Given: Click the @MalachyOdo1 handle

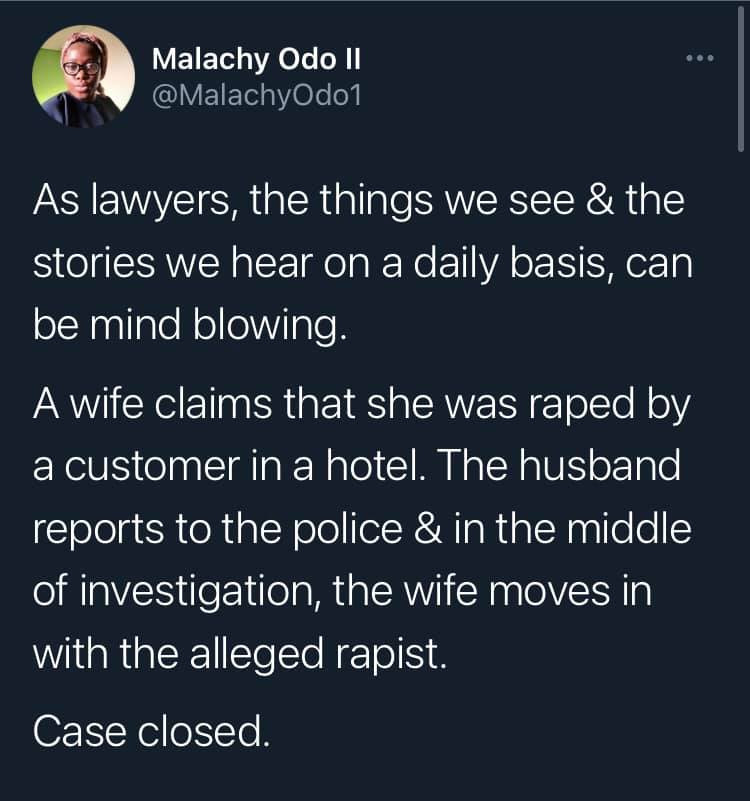Looking at the screenshot, I should click(x=256, y=93).
